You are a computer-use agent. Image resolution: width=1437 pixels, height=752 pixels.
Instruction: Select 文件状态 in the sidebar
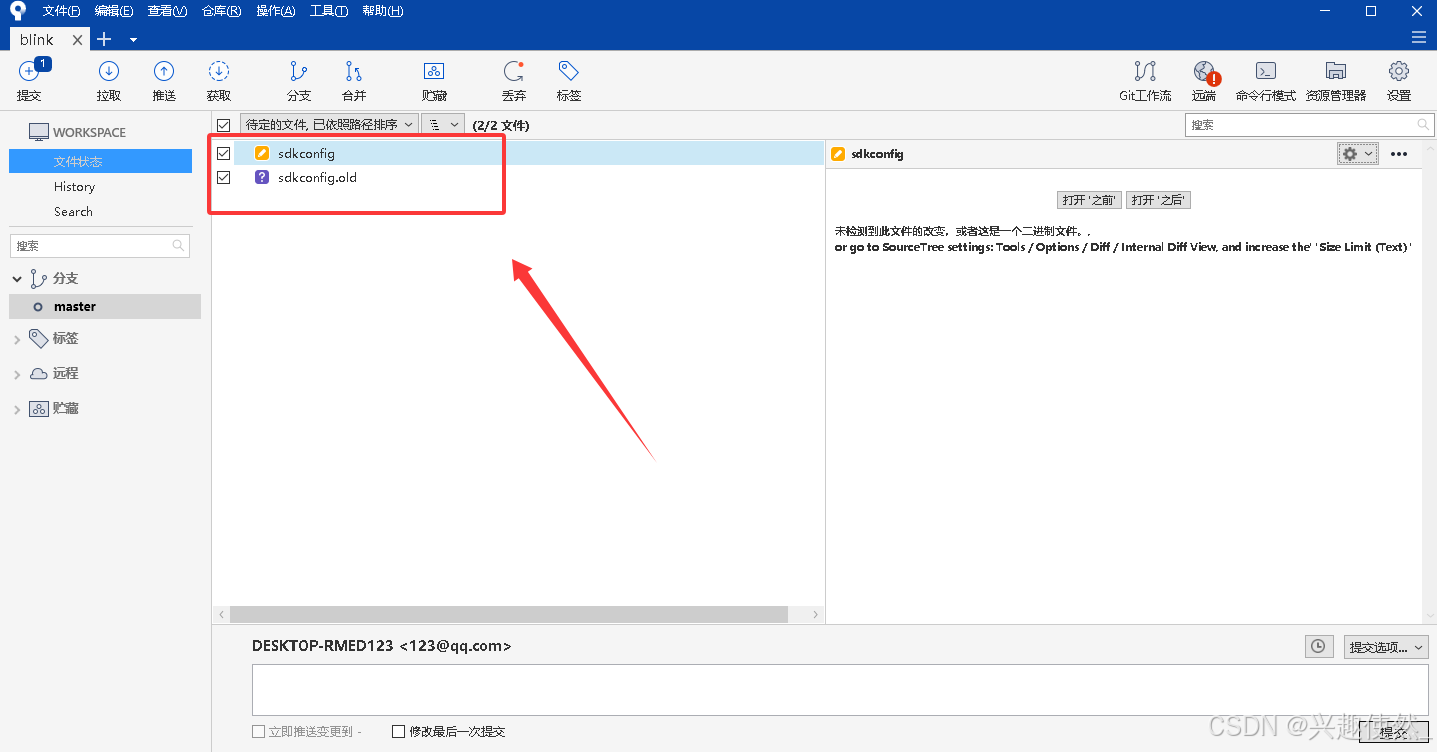point(100,161)
